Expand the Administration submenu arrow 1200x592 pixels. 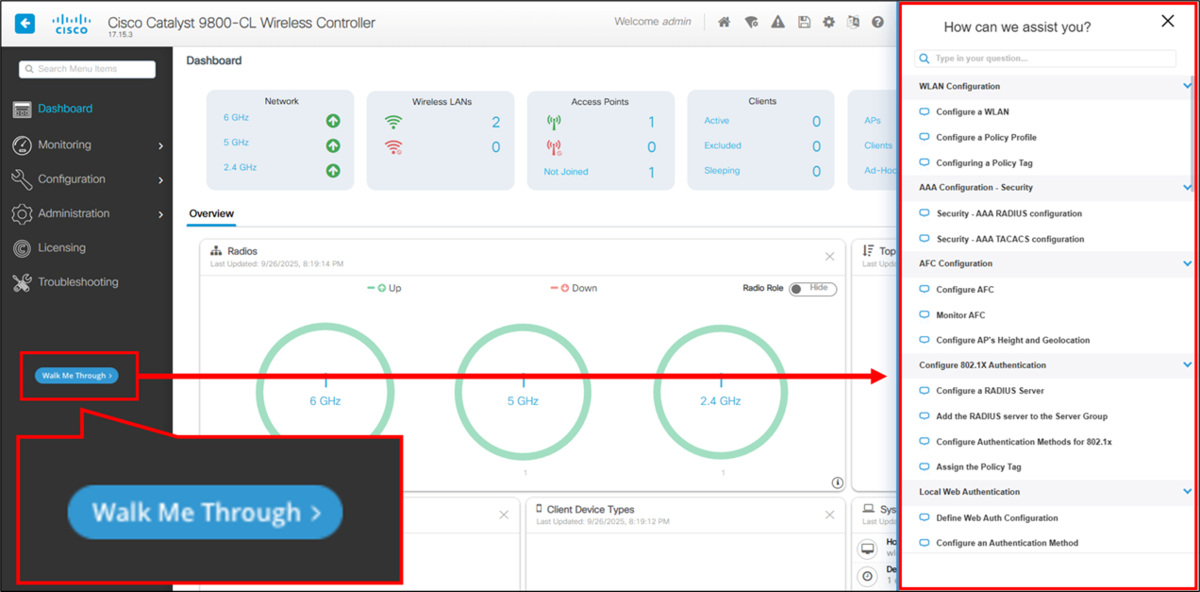pos(161,214)
